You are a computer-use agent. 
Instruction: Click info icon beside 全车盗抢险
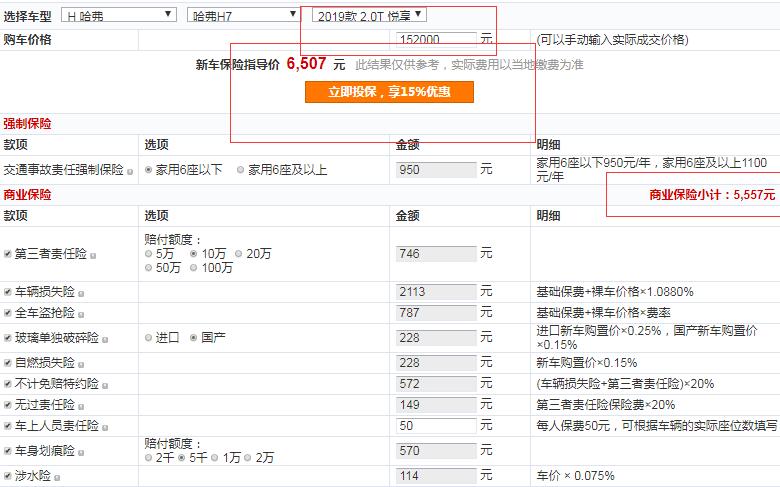[x=81, y=314]
